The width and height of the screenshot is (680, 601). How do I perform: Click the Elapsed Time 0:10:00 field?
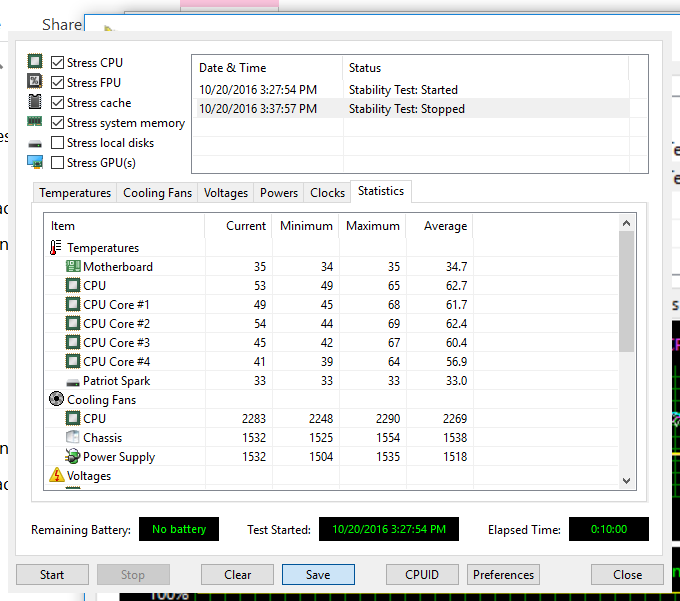pos(608,529)
